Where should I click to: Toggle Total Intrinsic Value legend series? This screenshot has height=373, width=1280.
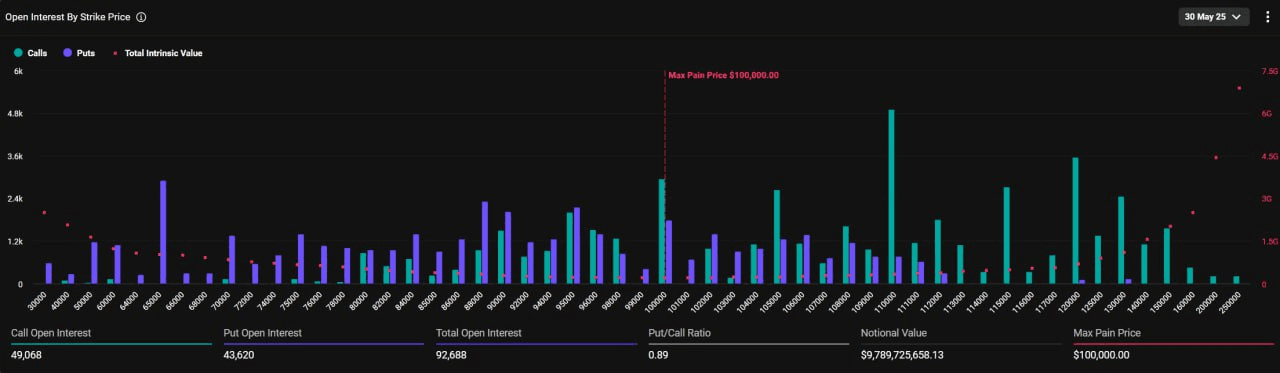tap(157, 53)
